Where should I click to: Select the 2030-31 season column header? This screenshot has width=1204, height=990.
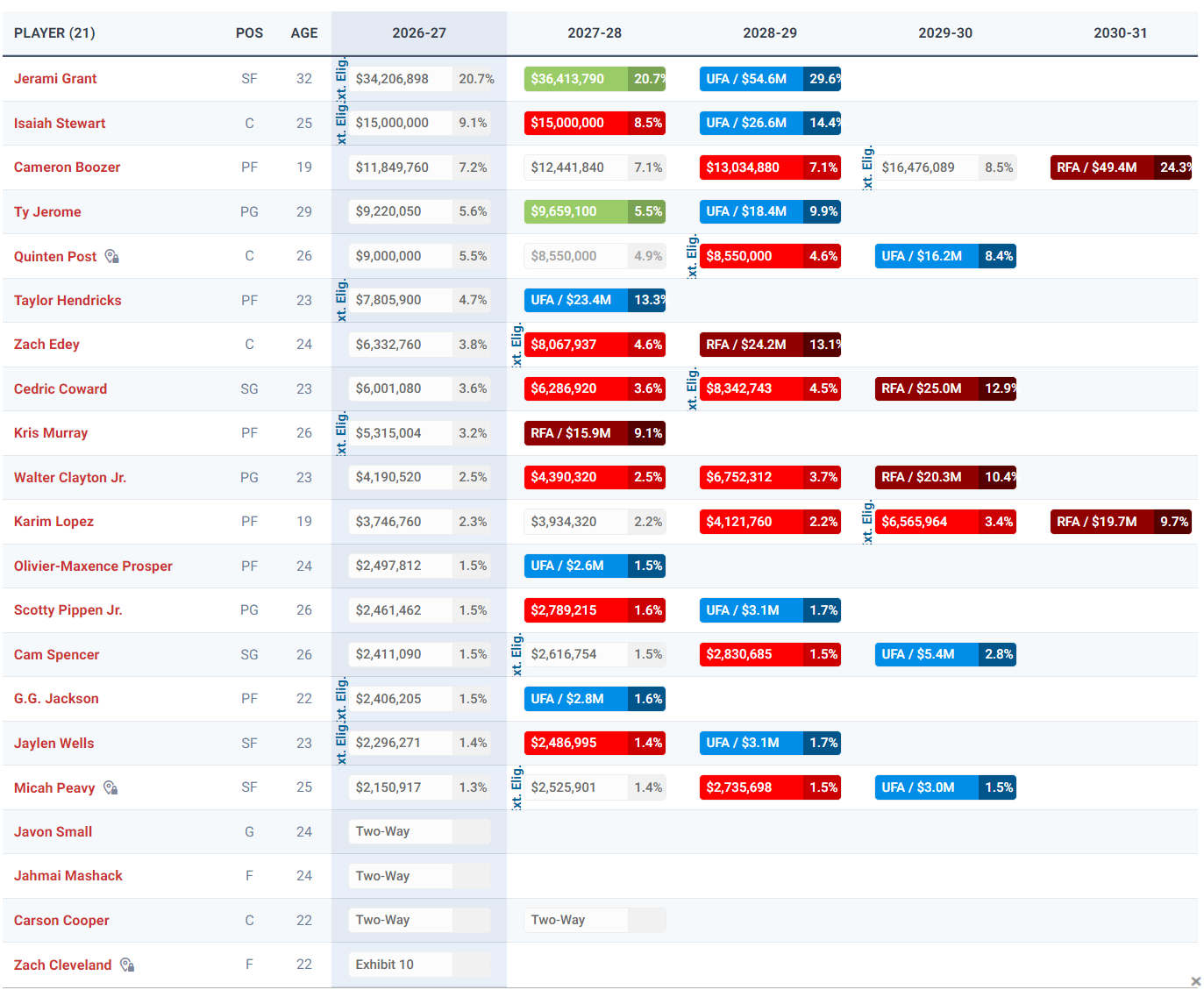click(1121, 33)
